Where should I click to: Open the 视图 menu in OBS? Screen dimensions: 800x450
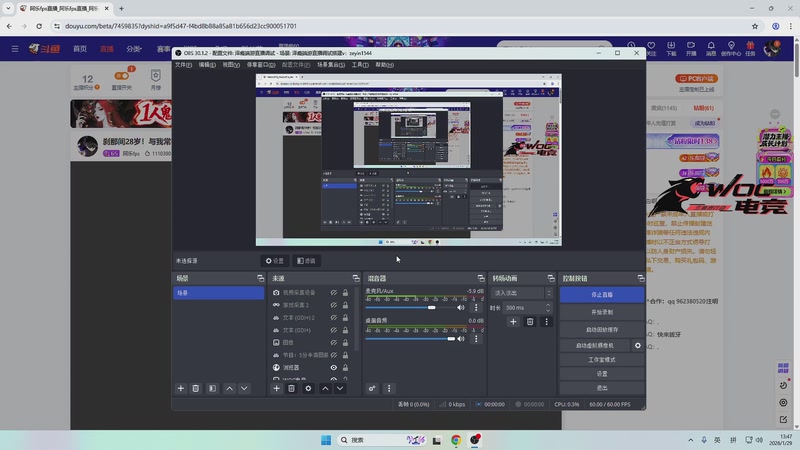tap(231, 65)
